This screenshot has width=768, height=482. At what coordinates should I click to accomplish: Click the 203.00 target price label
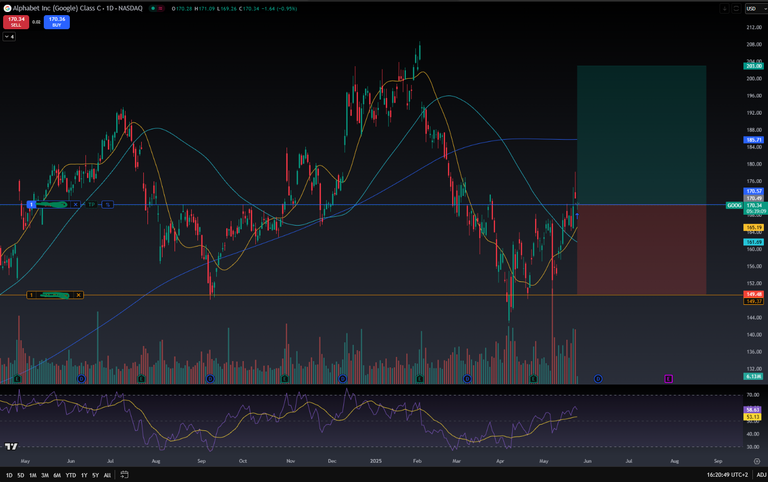(754, 66)
